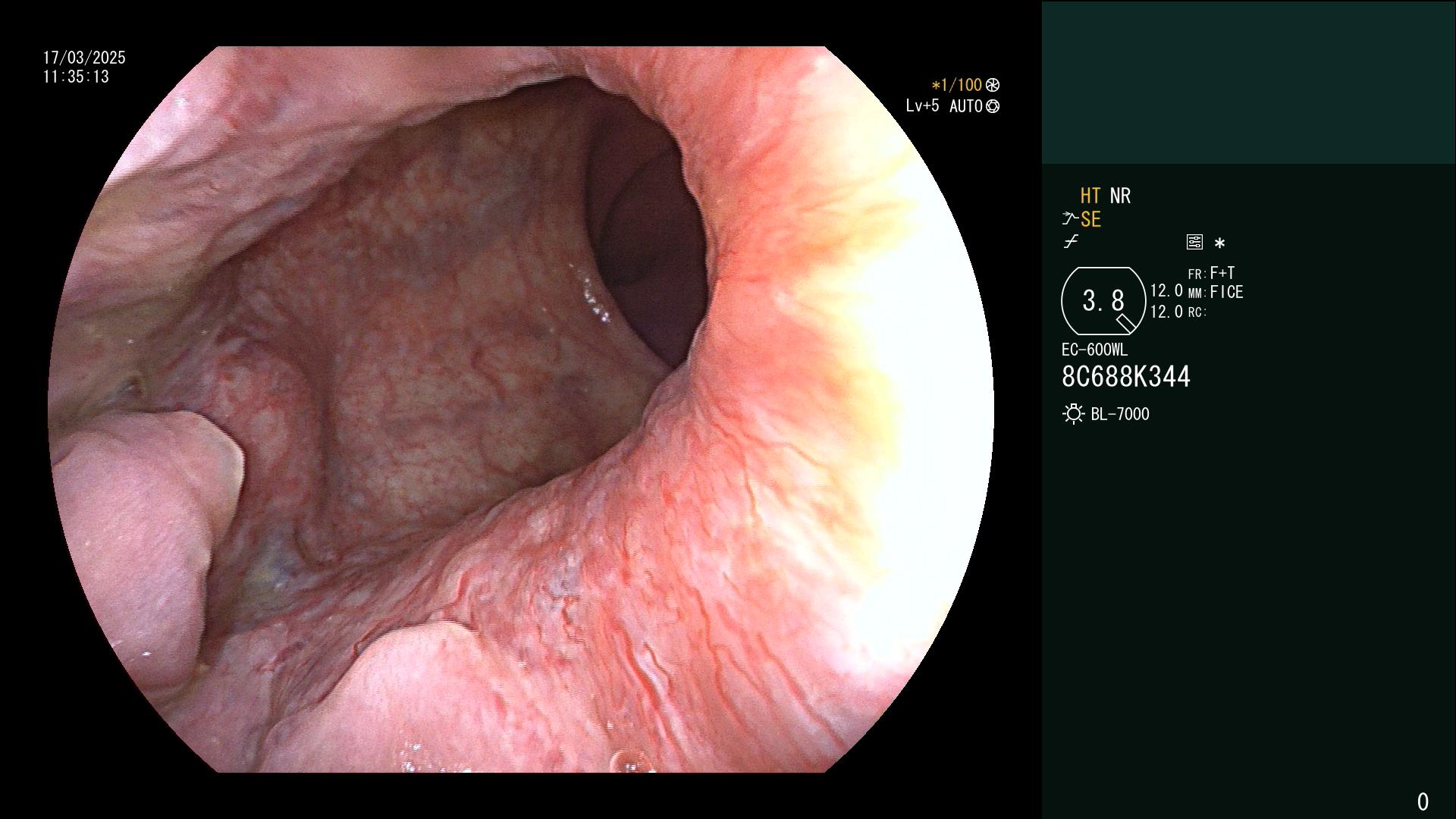Click the yellow HT indicator
Screen dimensions: 1456x819
tap(1090, 196)
